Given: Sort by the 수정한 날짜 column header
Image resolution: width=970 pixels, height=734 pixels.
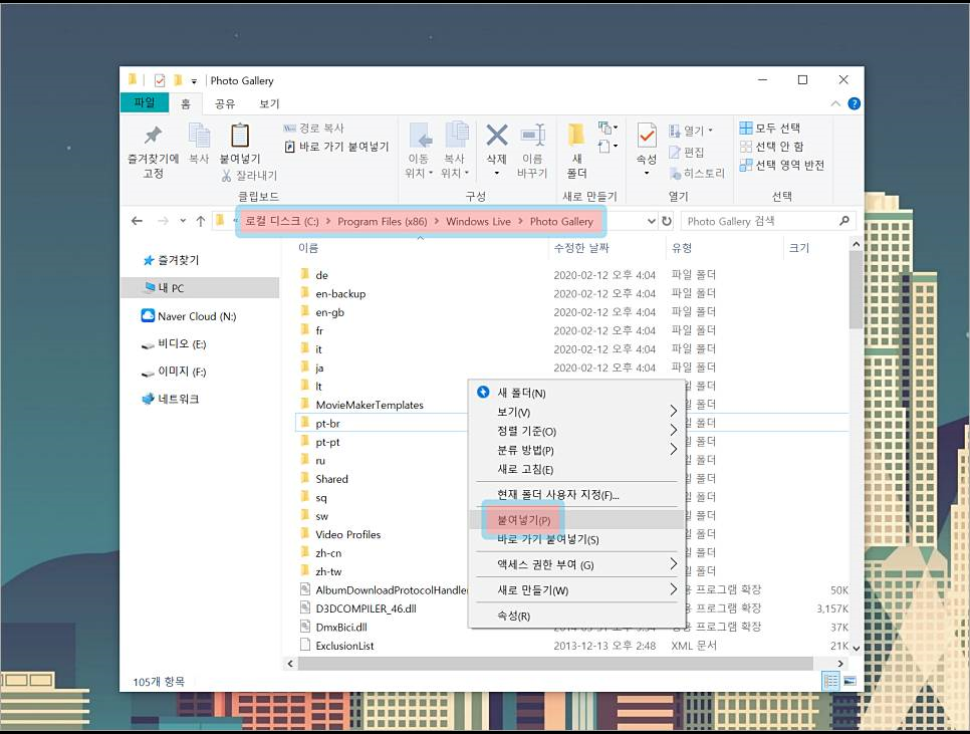Looking at the screenshot, I should coord(581,248).
